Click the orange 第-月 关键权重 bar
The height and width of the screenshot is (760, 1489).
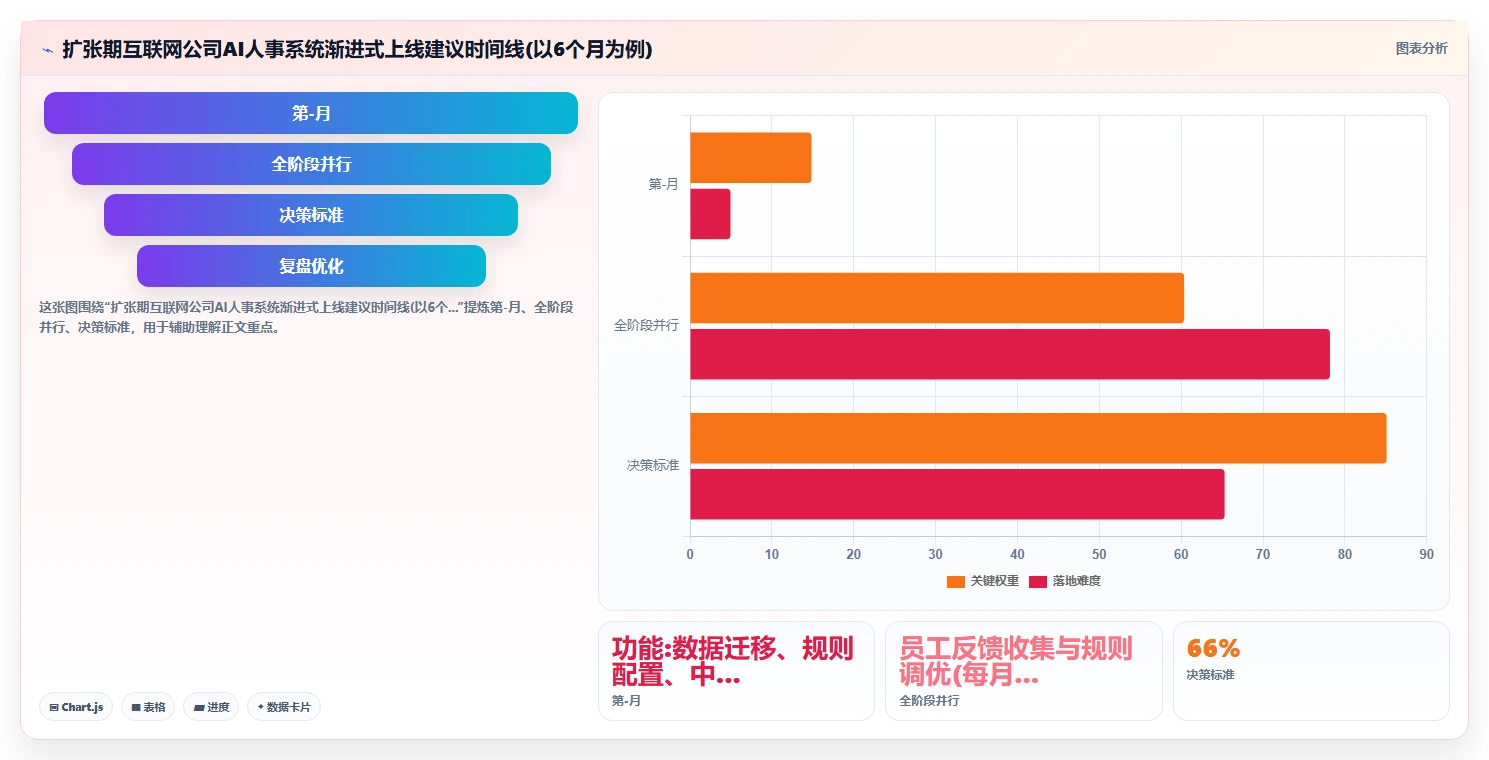pyautogui.click(x=751, y=158)
